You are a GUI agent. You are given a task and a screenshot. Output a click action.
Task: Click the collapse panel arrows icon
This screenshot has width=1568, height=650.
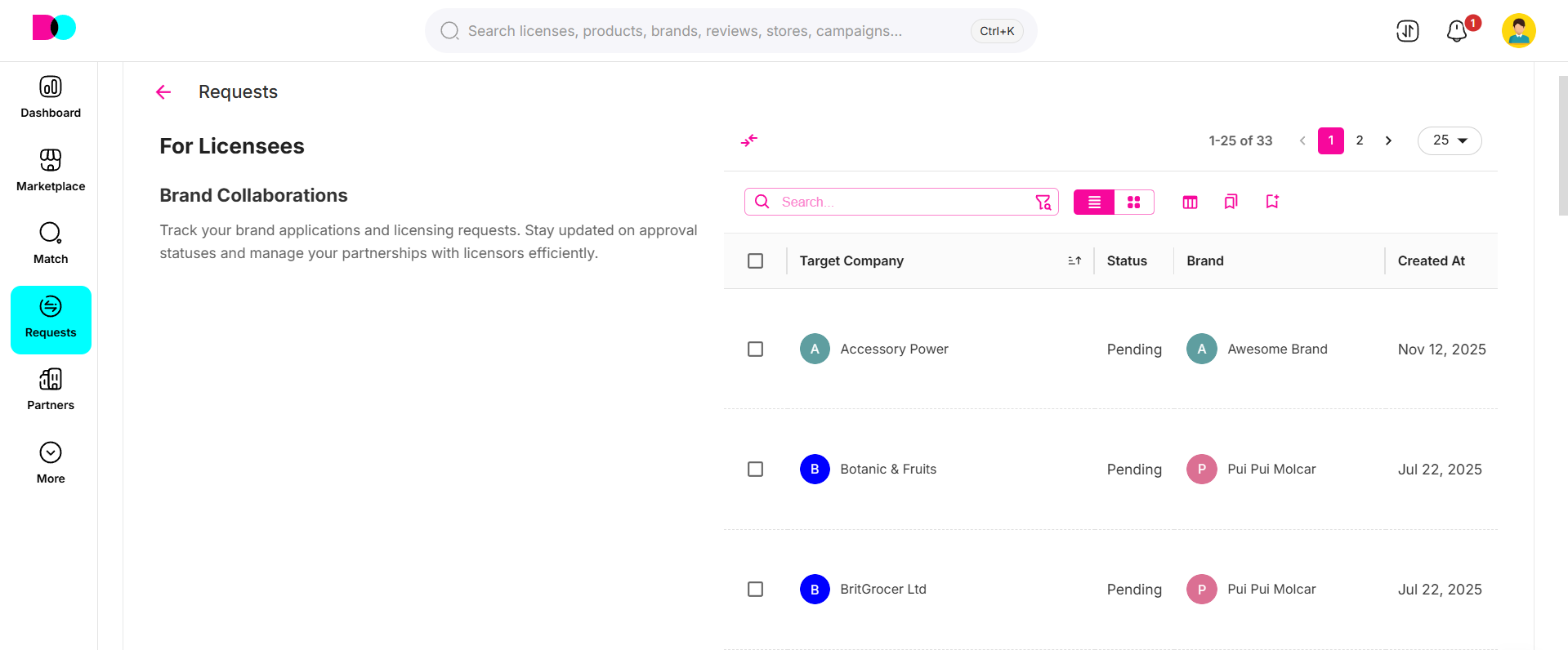coord(749,140)
